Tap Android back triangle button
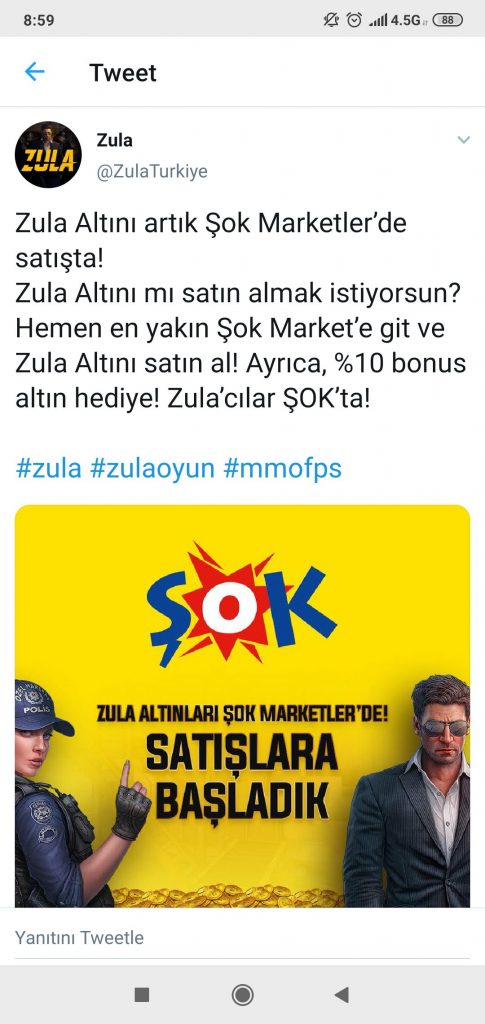 pos(341,995)
